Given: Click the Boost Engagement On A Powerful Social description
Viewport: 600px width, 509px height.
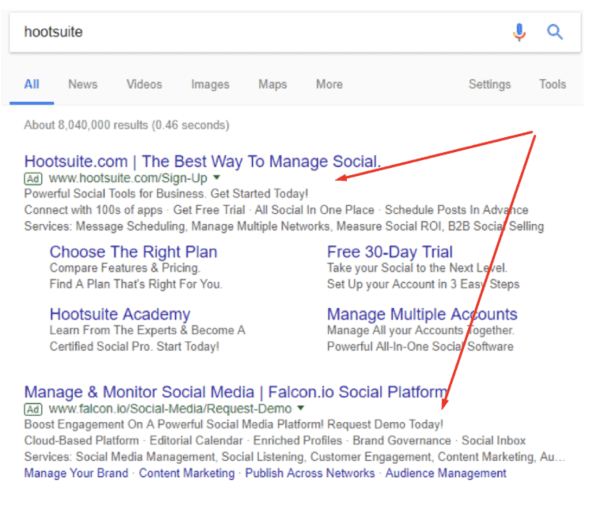Looking at the screenshot, I should click(x=234, y=424).
